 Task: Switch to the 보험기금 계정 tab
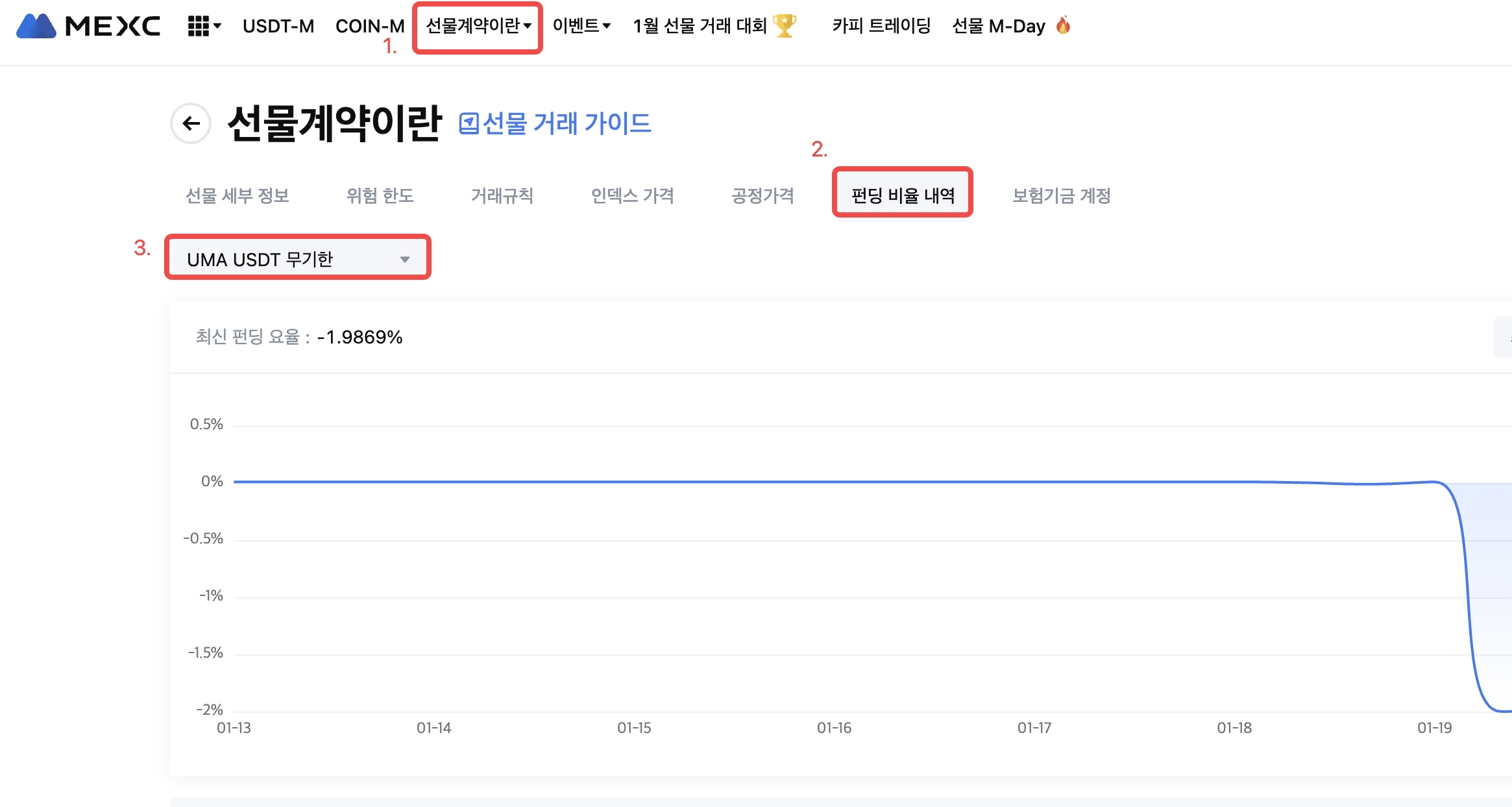(x=1062, y=195)
